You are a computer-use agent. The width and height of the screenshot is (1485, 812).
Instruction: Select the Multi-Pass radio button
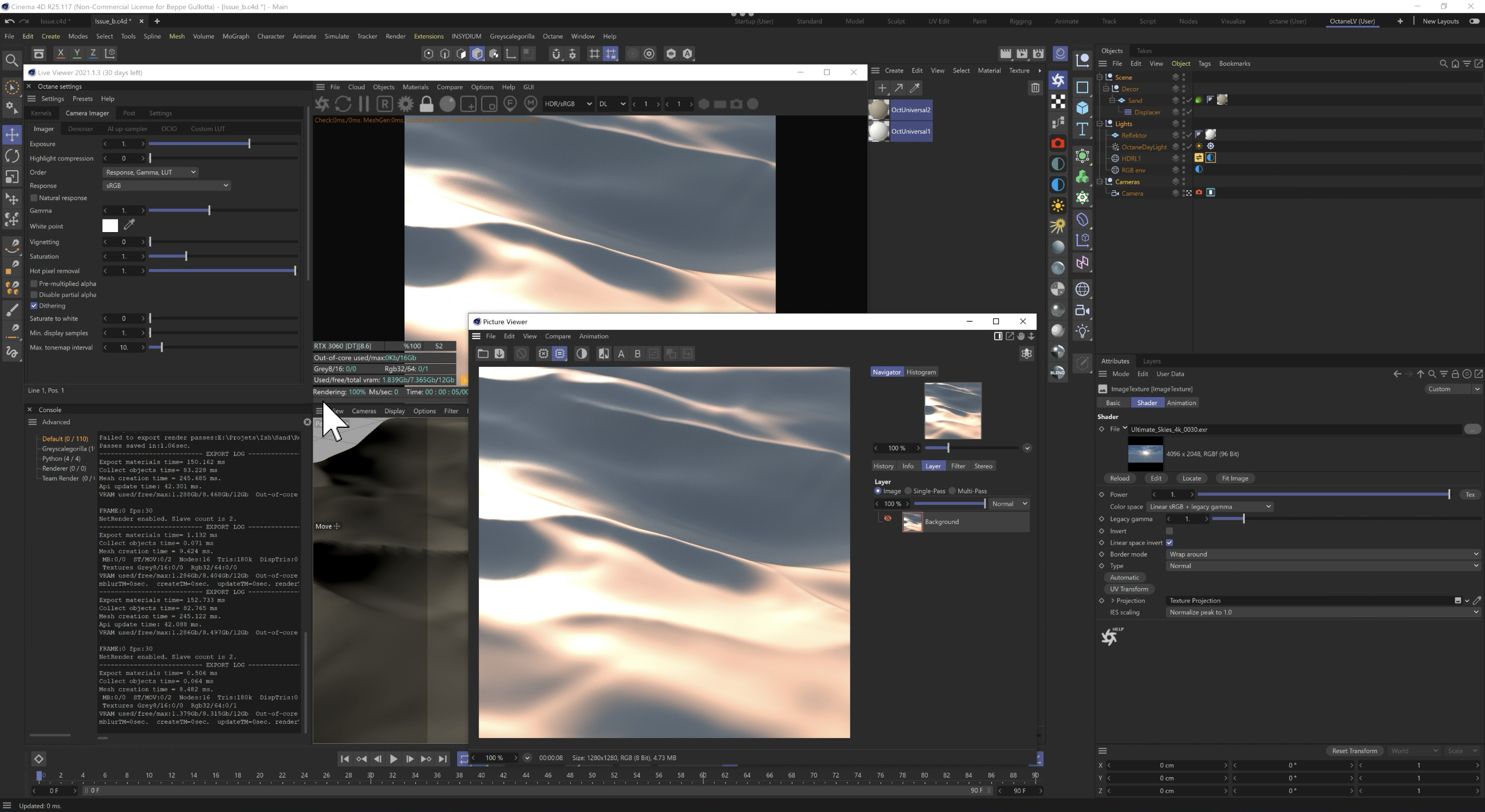pos(952,491)
